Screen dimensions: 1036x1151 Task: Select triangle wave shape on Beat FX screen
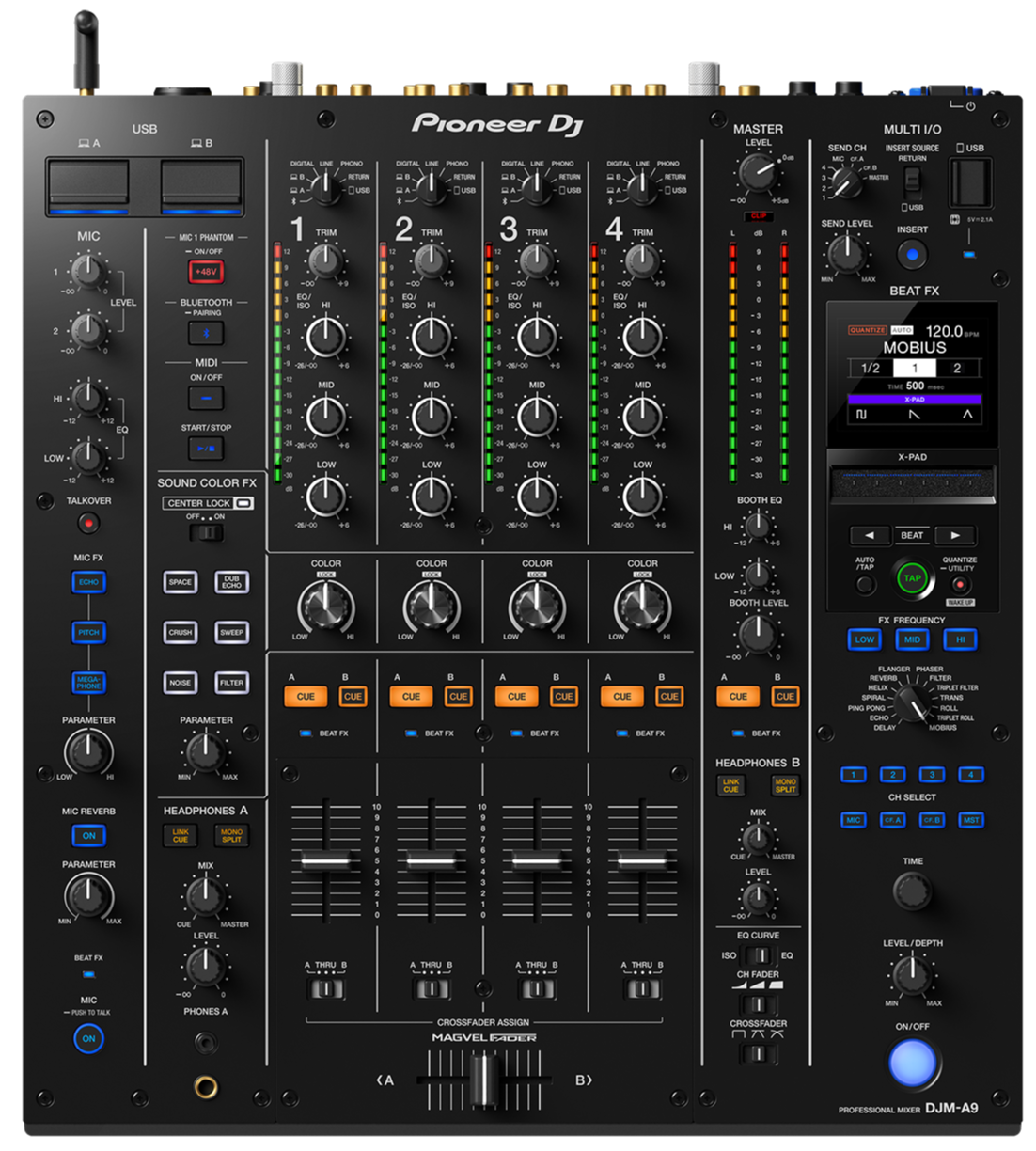tap(967, 414)
